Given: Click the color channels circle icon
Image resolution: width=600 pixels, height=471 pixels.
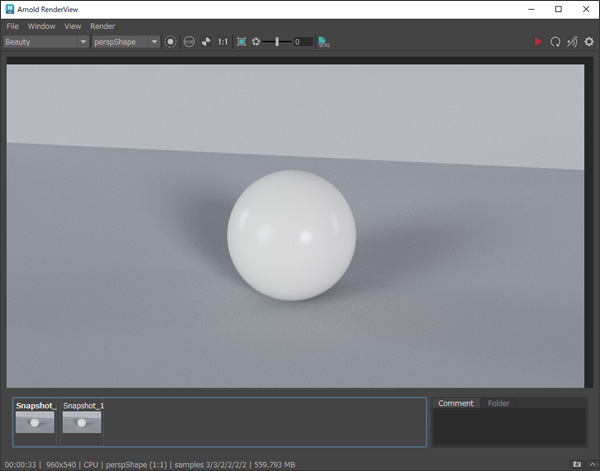Looking at the screenshot, I should pos(171,42).
